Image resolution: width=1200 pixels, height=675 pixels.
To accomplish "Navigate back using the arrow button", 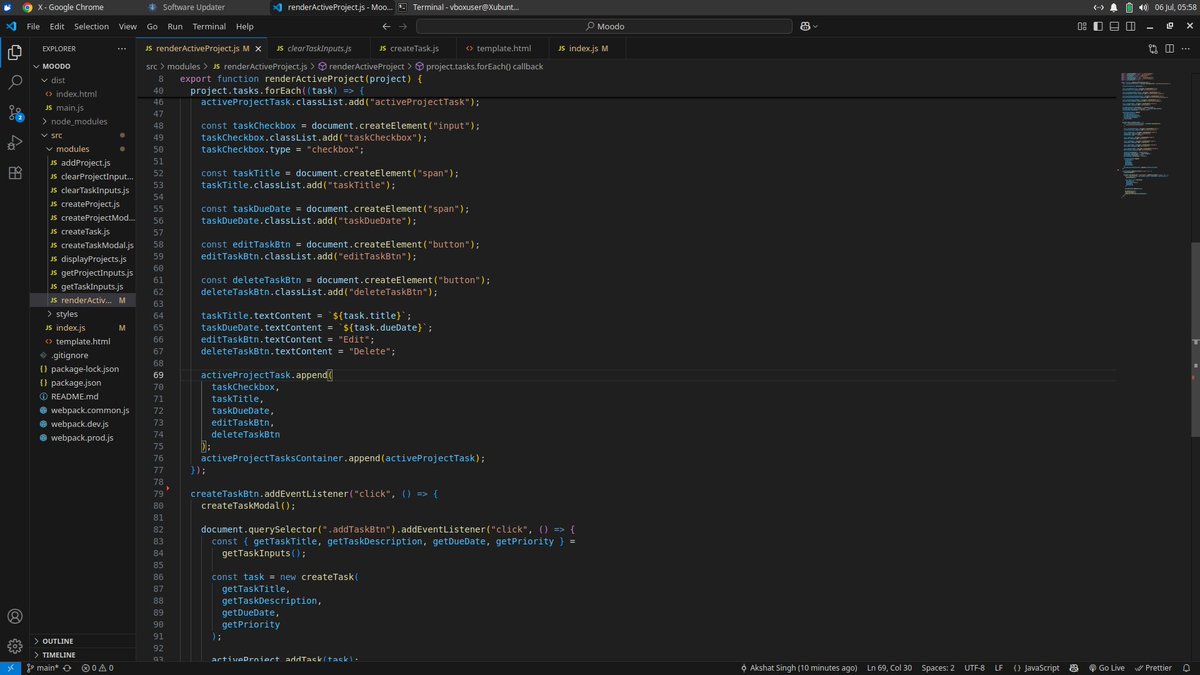I will click(386, 26).
